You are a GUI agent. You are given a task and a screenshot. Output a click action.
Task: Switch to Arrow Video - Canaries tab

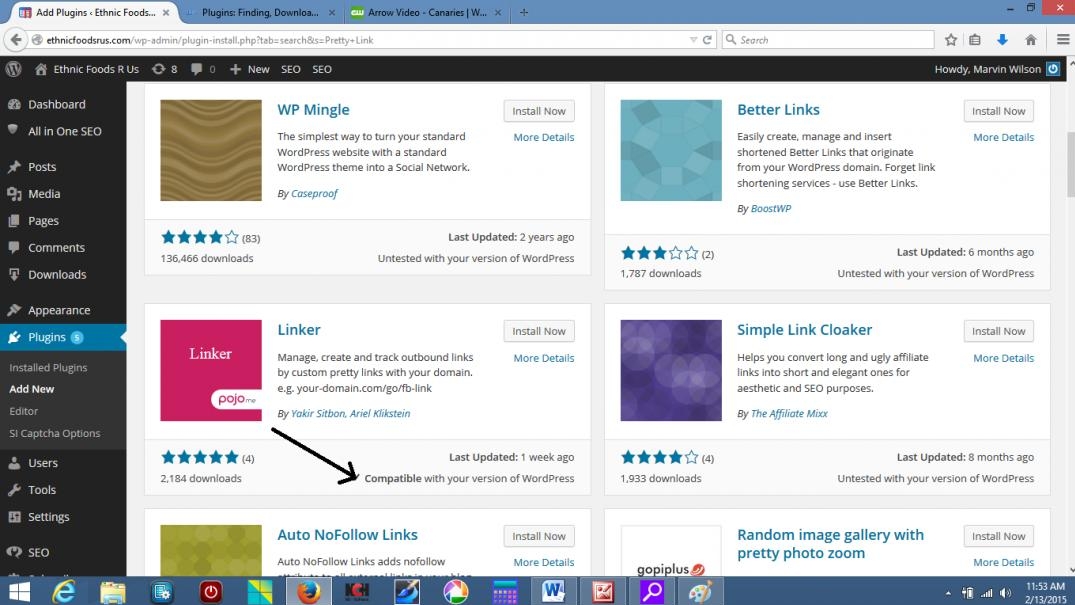tap(426, 12)
